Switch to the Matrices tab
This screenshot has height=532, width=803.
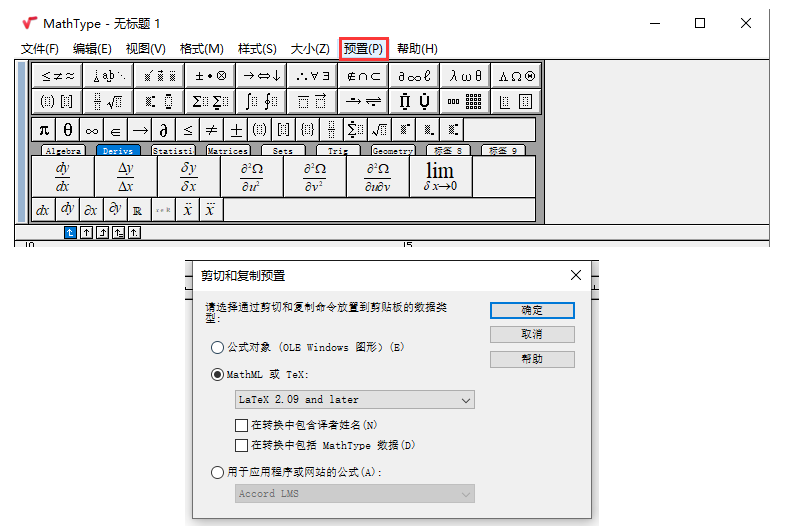point(228,151)
